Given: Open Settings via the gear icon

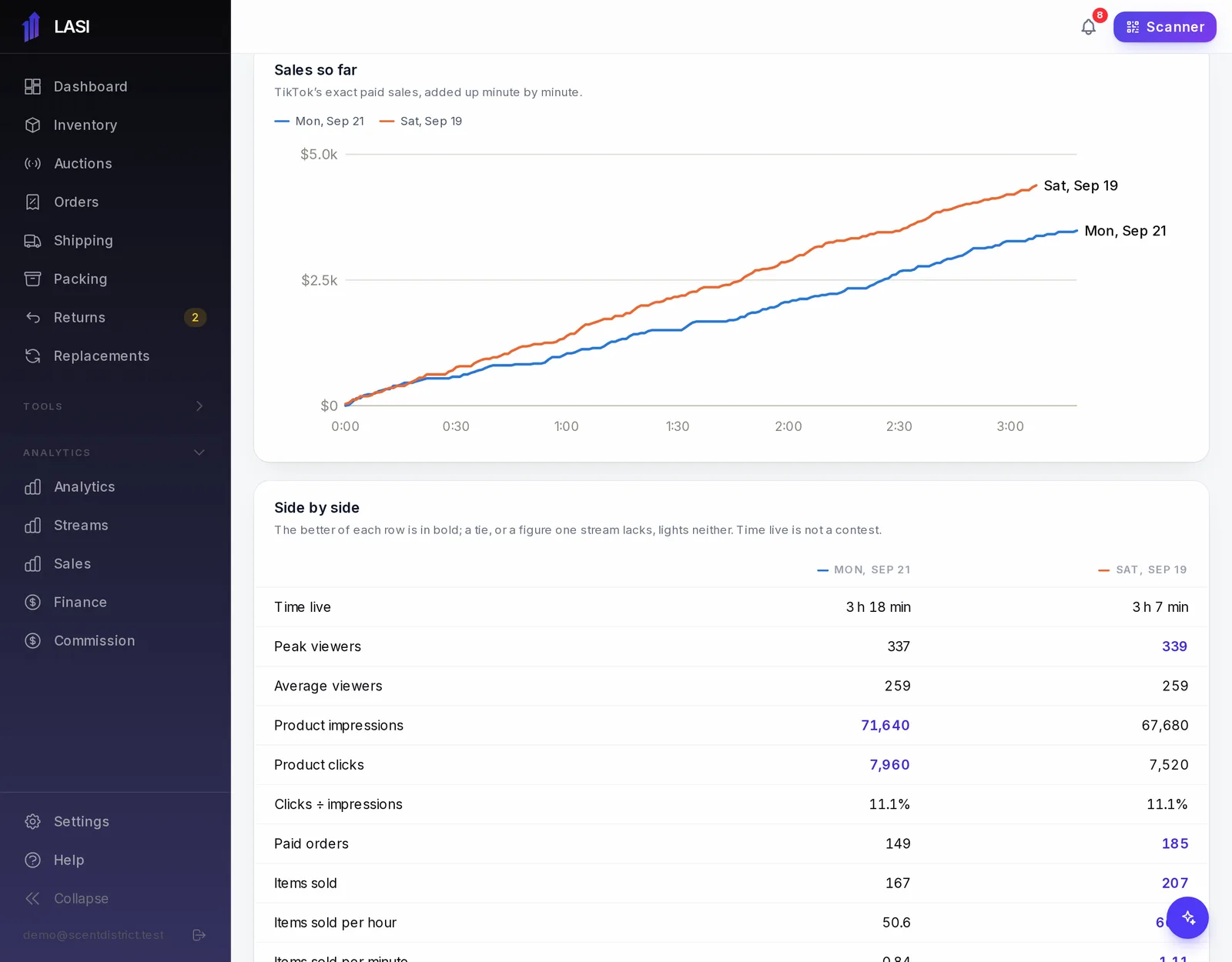Looking at the screenshot, I should pyautogui.click(x=32, y=822).
